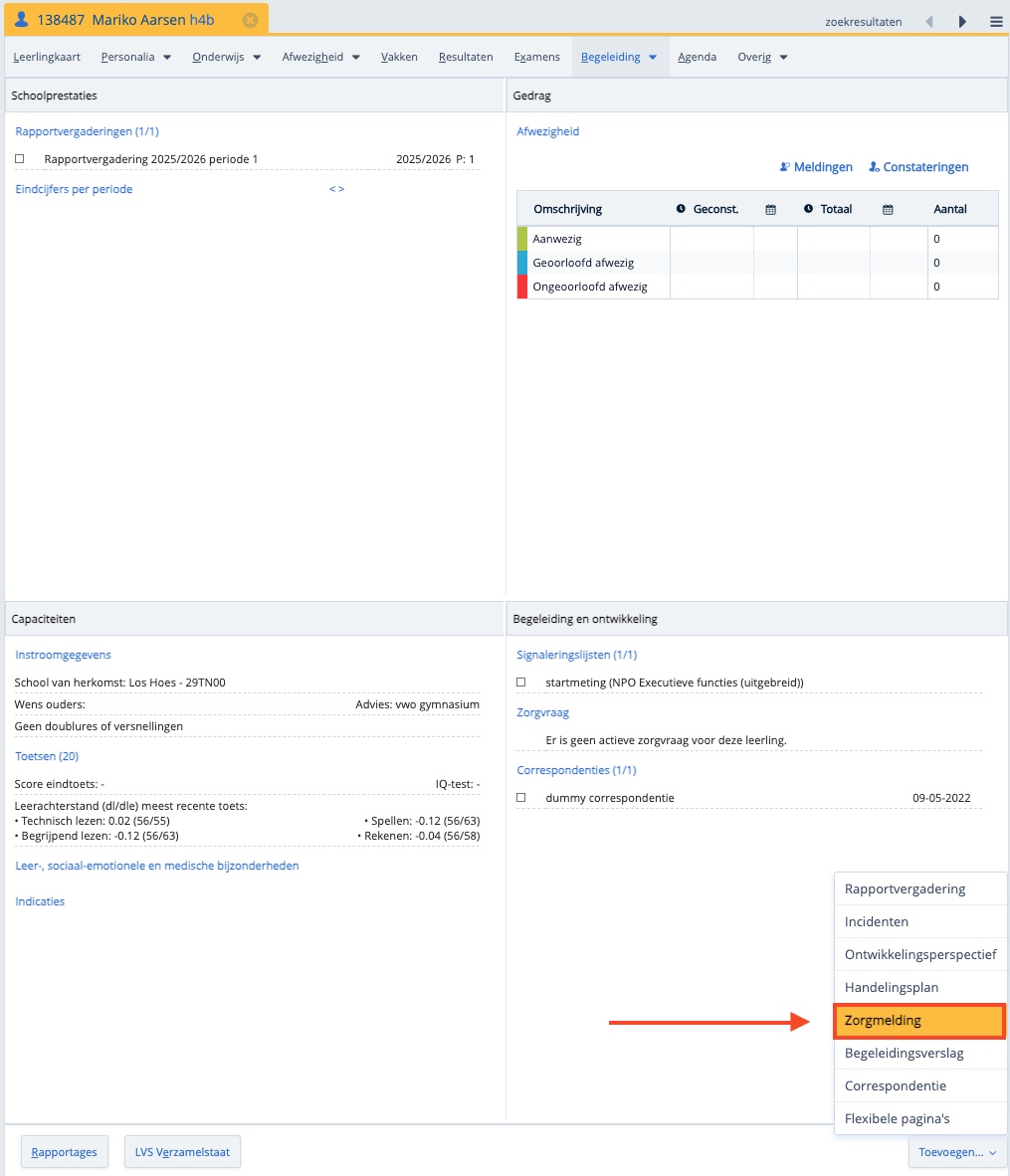
Task: Click clock icon beside Geconst. column
Action: tap(681, 209)
